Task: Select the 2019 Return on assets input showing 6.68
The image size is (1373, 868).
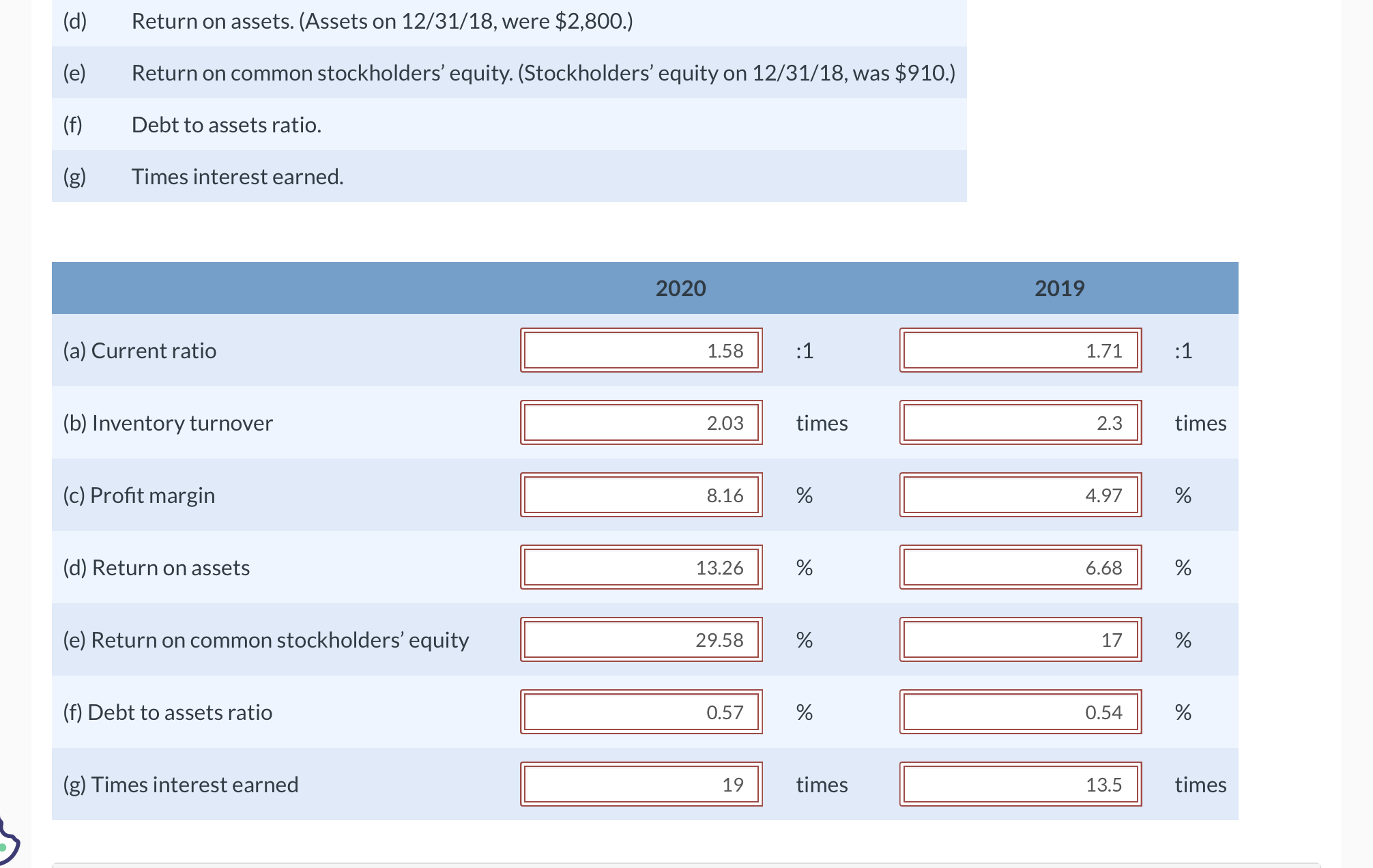Action: [x=1020, y=568]
